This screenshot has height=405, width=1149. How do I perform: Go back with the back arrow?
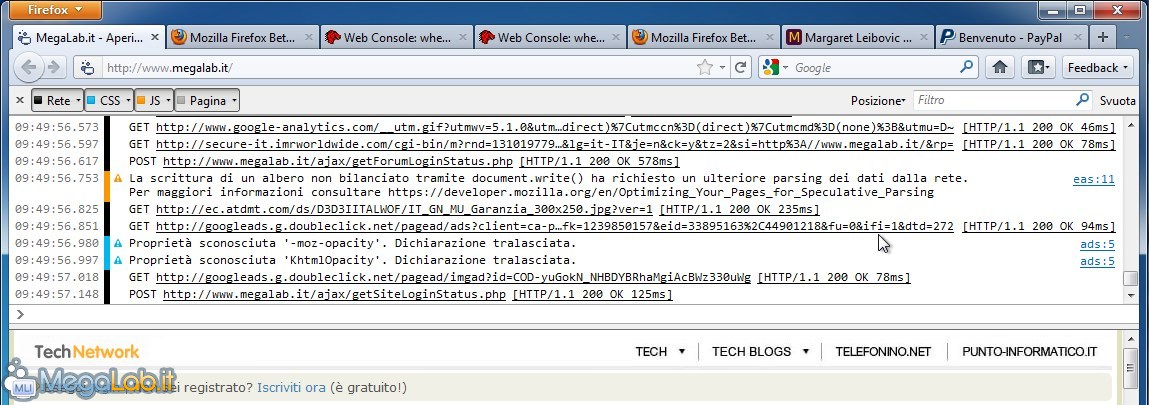[x=29, y=67]
